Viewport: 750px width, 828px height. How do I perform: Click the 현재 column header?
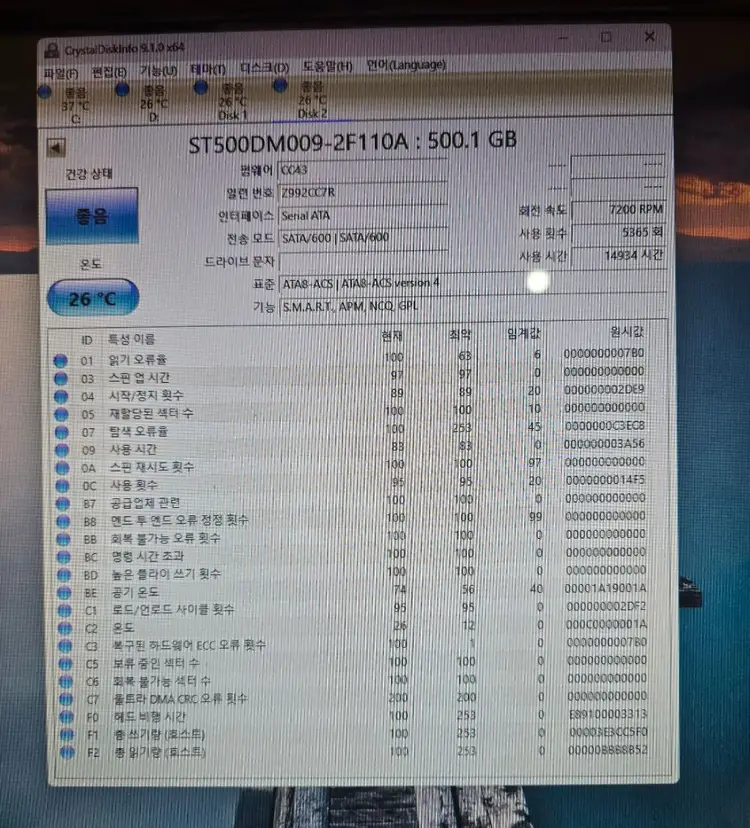click(x=392, y=336)
